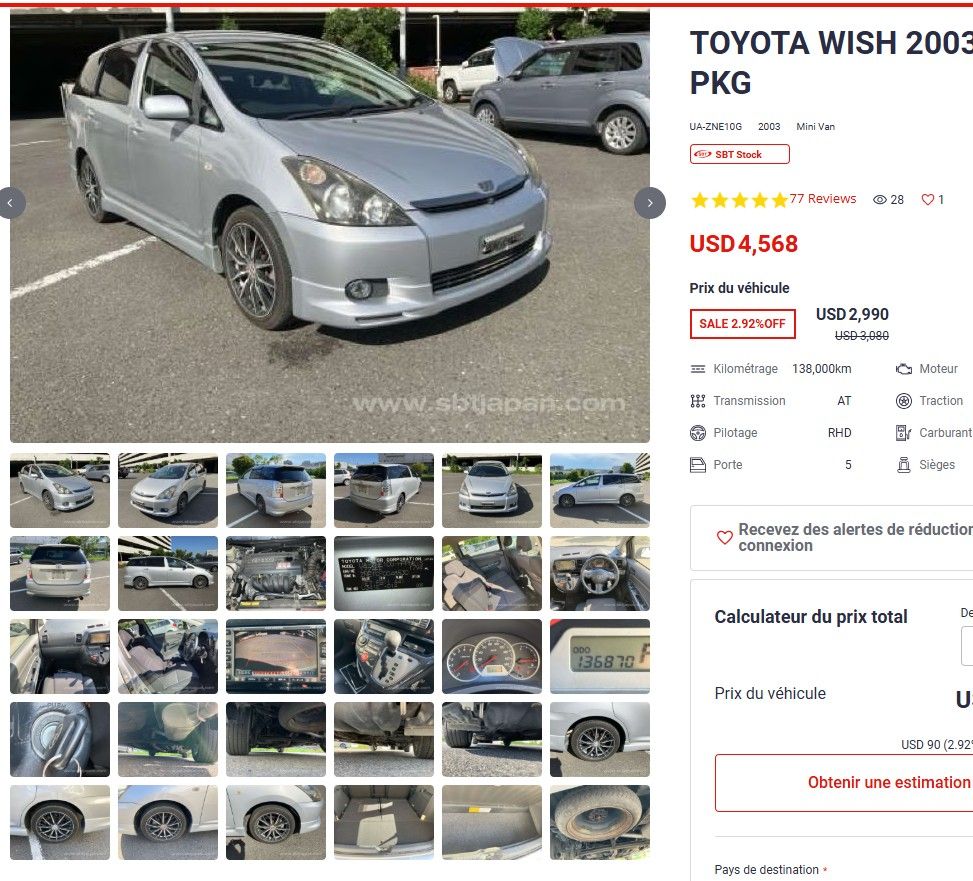
Task: Click the Sièges seat icon
Action: [x=904, y=465]
